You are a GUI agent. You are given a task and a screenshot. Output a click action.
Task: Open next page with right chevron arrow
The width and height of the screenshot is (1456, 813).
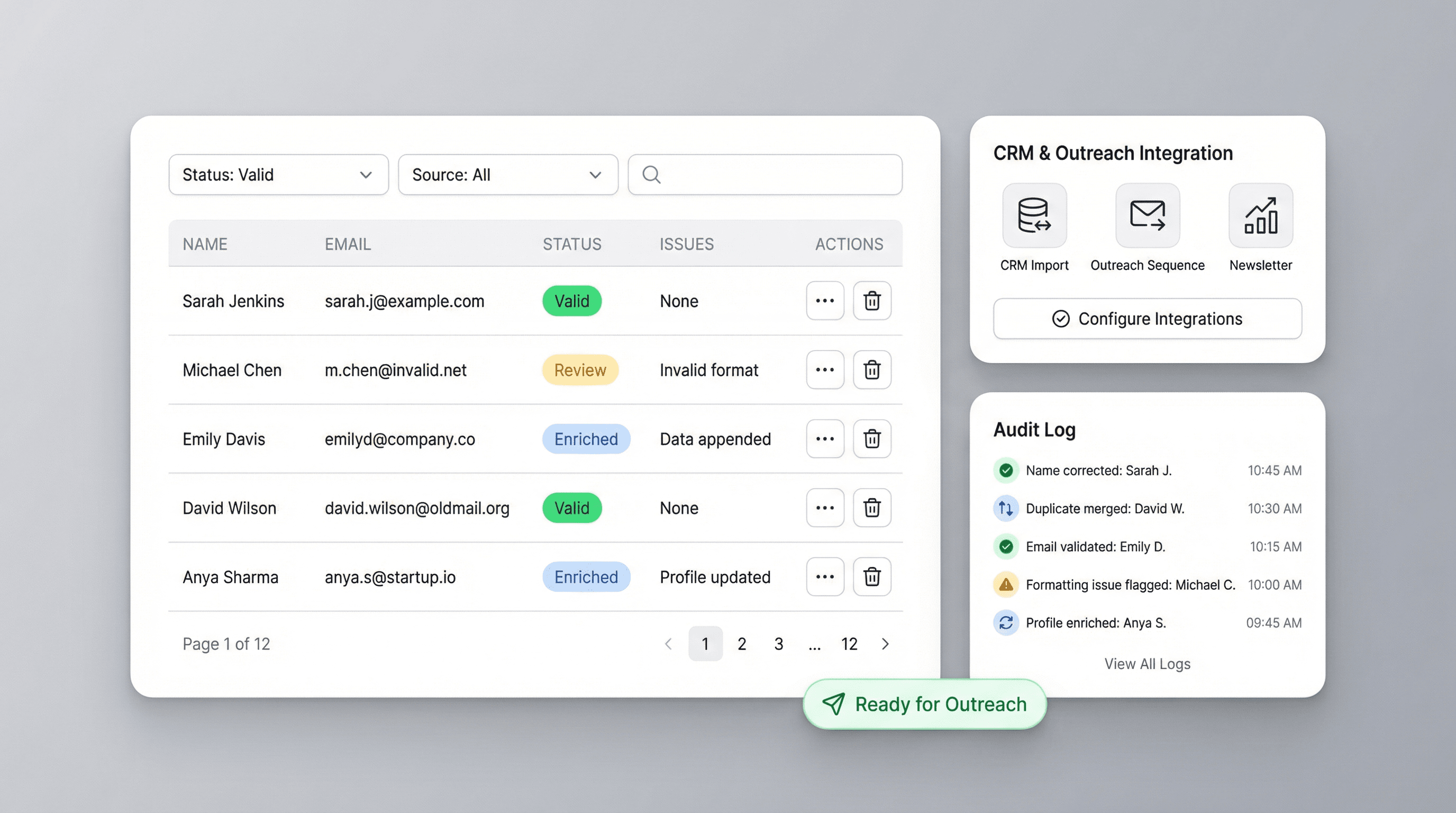point(885,644)
